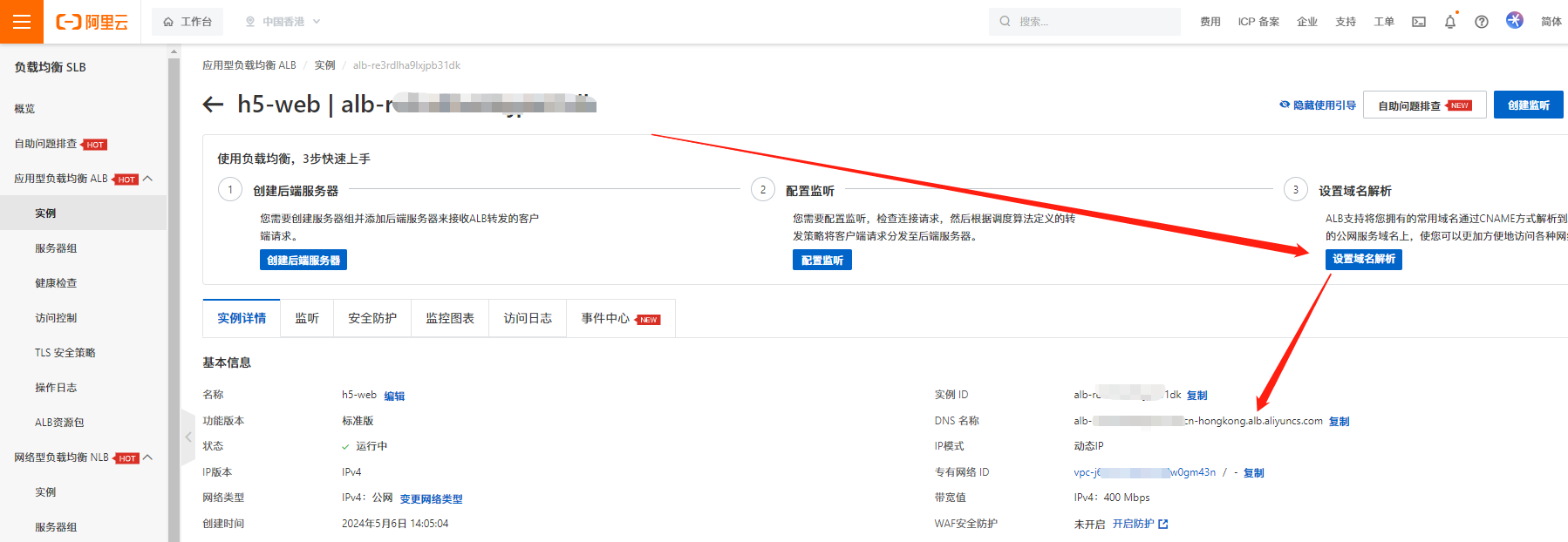The height and width of the screenshot is (542, 1568).
Task: Click 开启防护 WAF link
Action: pos(1133,524)
